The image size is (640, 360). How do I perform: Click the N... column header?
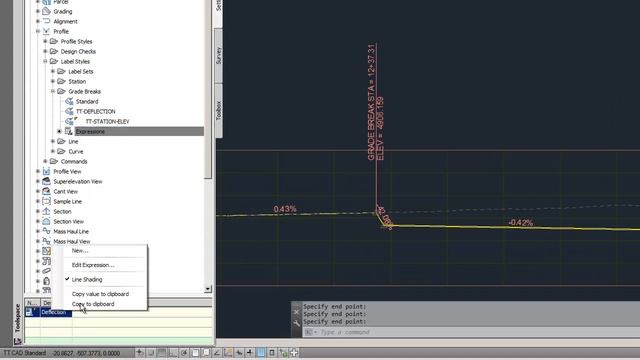32,303
